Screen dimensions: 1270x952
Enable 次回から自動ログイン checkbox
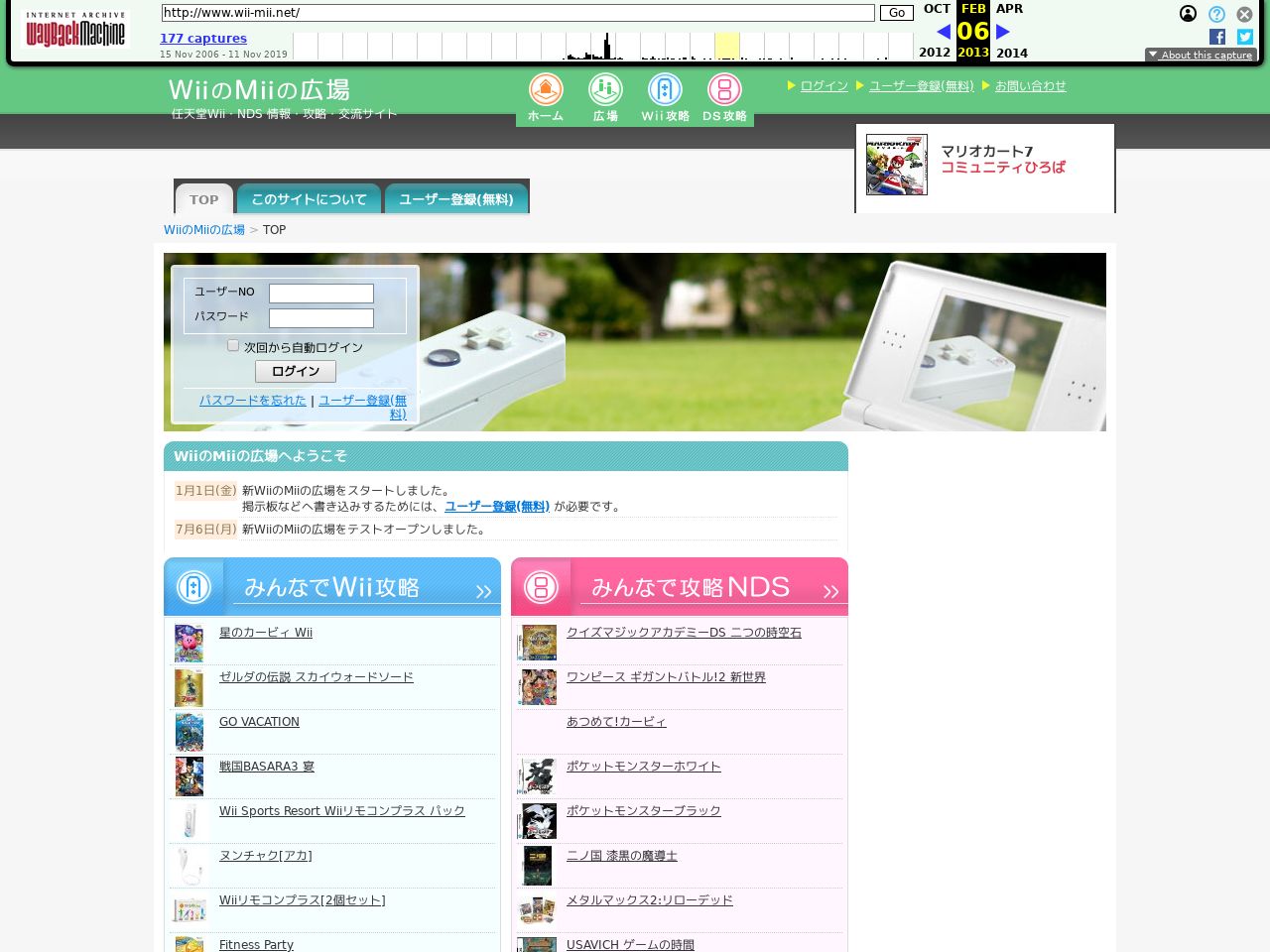(x=233, y=345)
